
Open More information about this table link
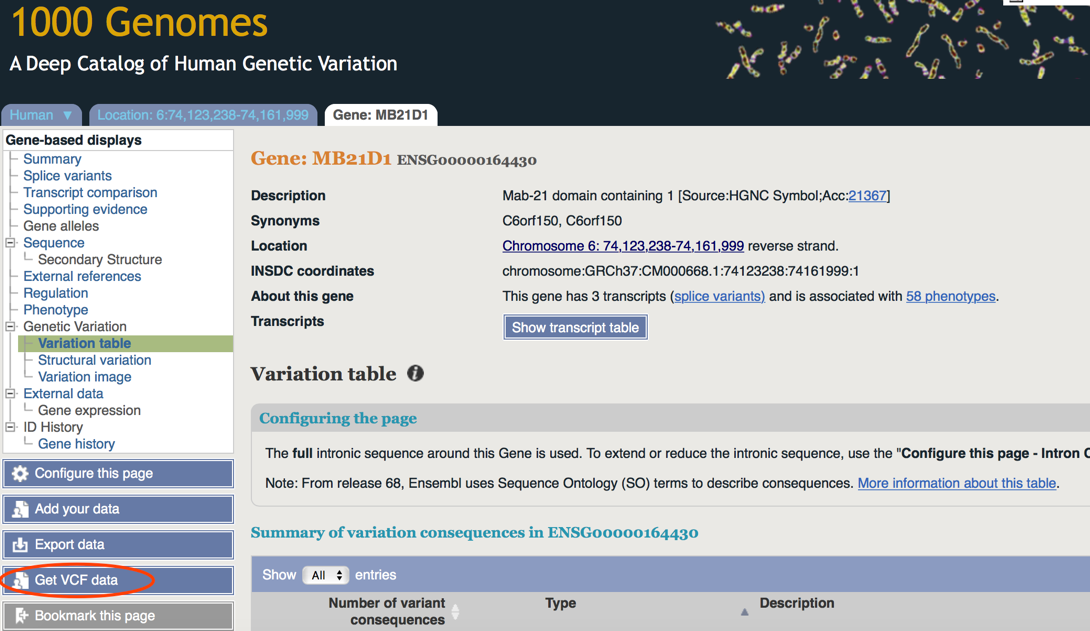click(957, 483)
